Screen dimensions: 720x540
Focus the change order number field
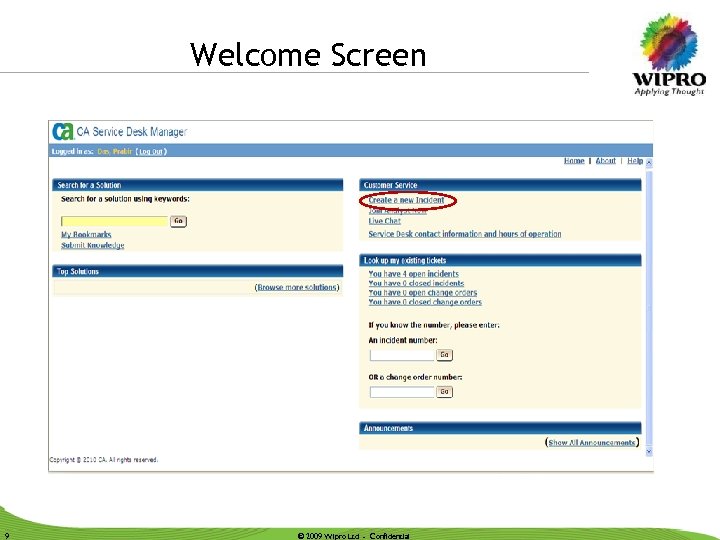(402, 392)
